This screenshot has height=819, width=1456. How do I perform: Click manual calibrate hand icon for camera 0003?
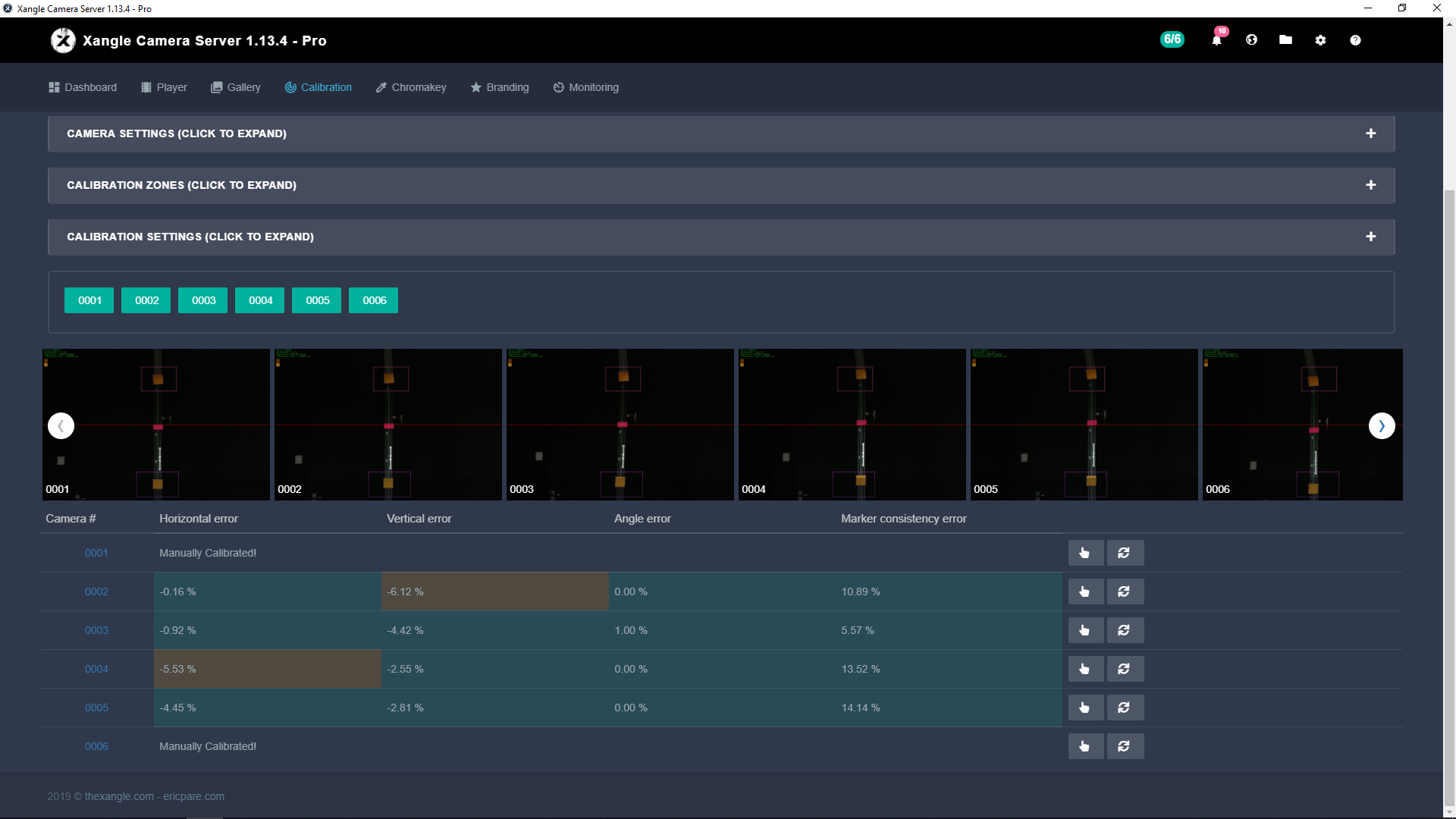pos(1085,630)
